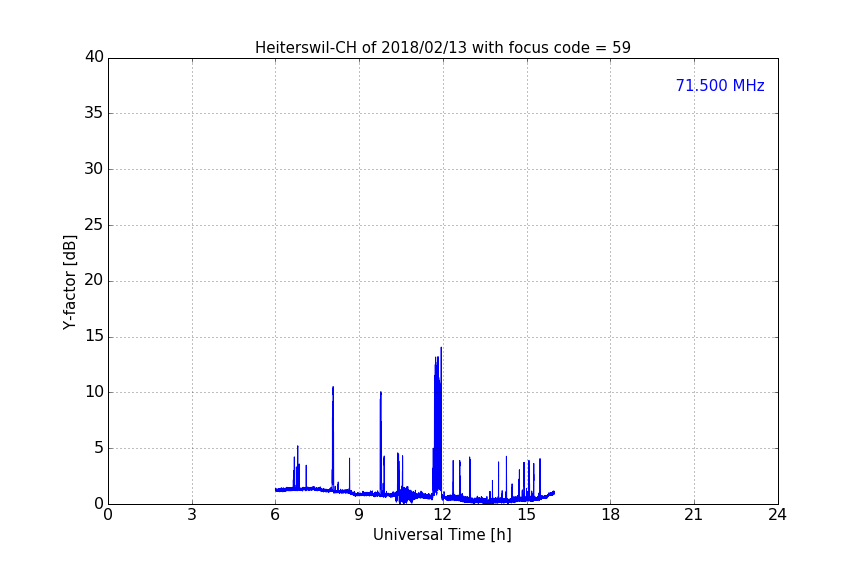
Task: Click the 10 dB spike peak near 8 h
Action: tap(333, 387)
